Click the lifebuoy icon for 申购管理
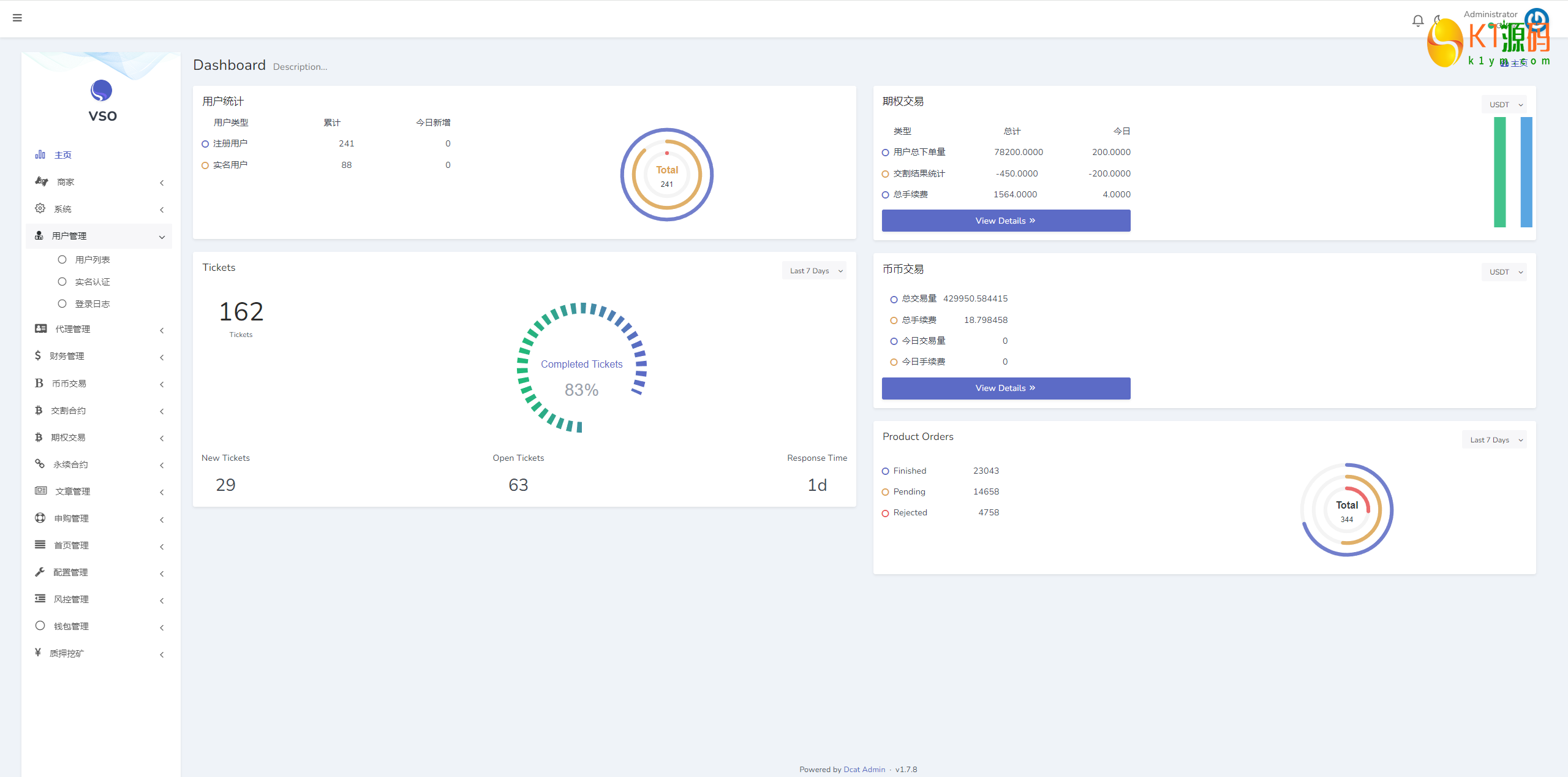The height and width of the screenshot is (777, 1568). 40,518
